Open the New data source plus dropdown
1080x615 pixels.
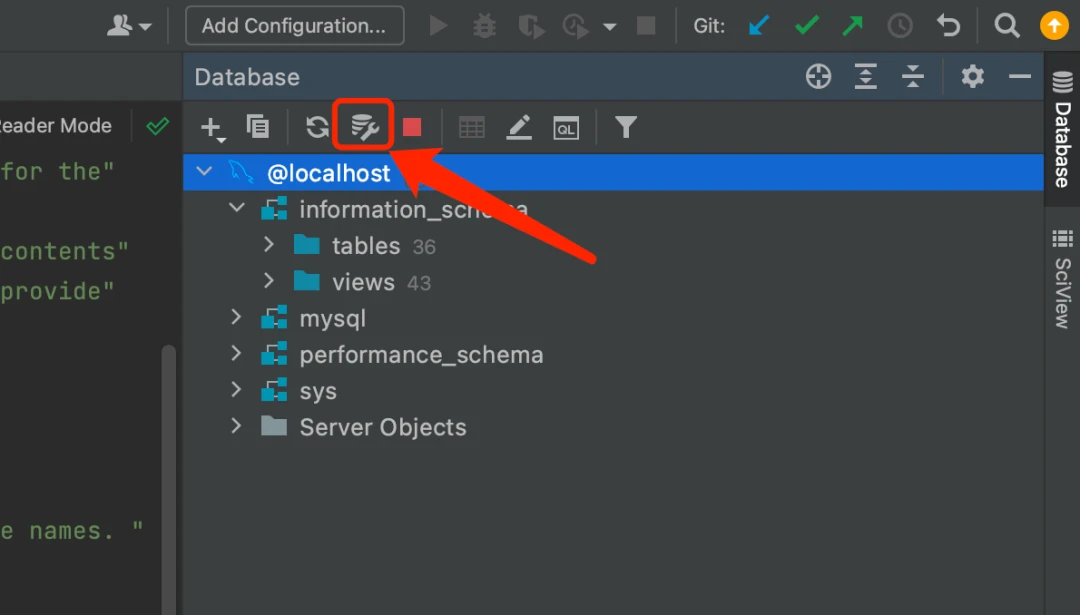coord(212,127)
